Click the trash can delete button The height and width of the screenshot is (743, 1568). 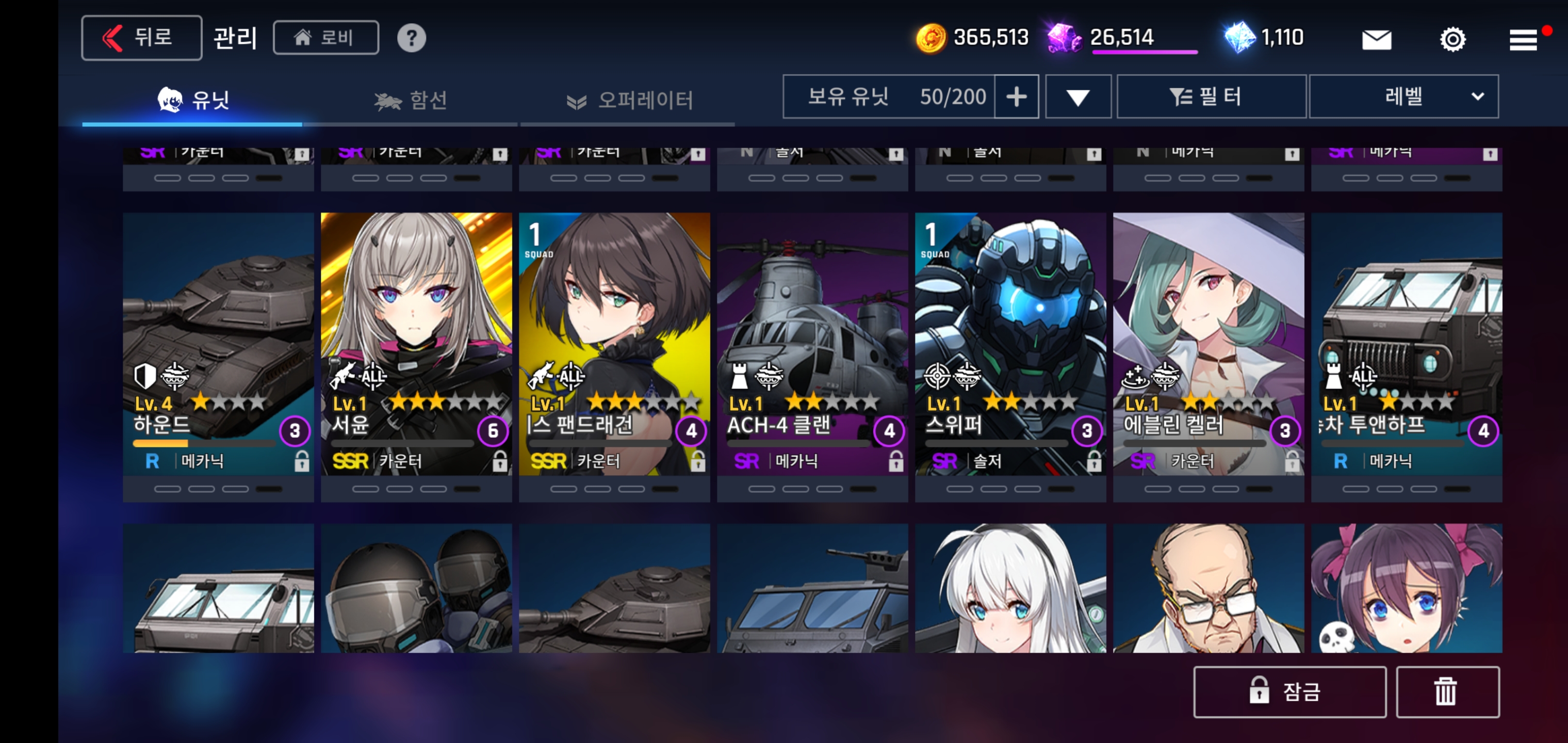1447,692
